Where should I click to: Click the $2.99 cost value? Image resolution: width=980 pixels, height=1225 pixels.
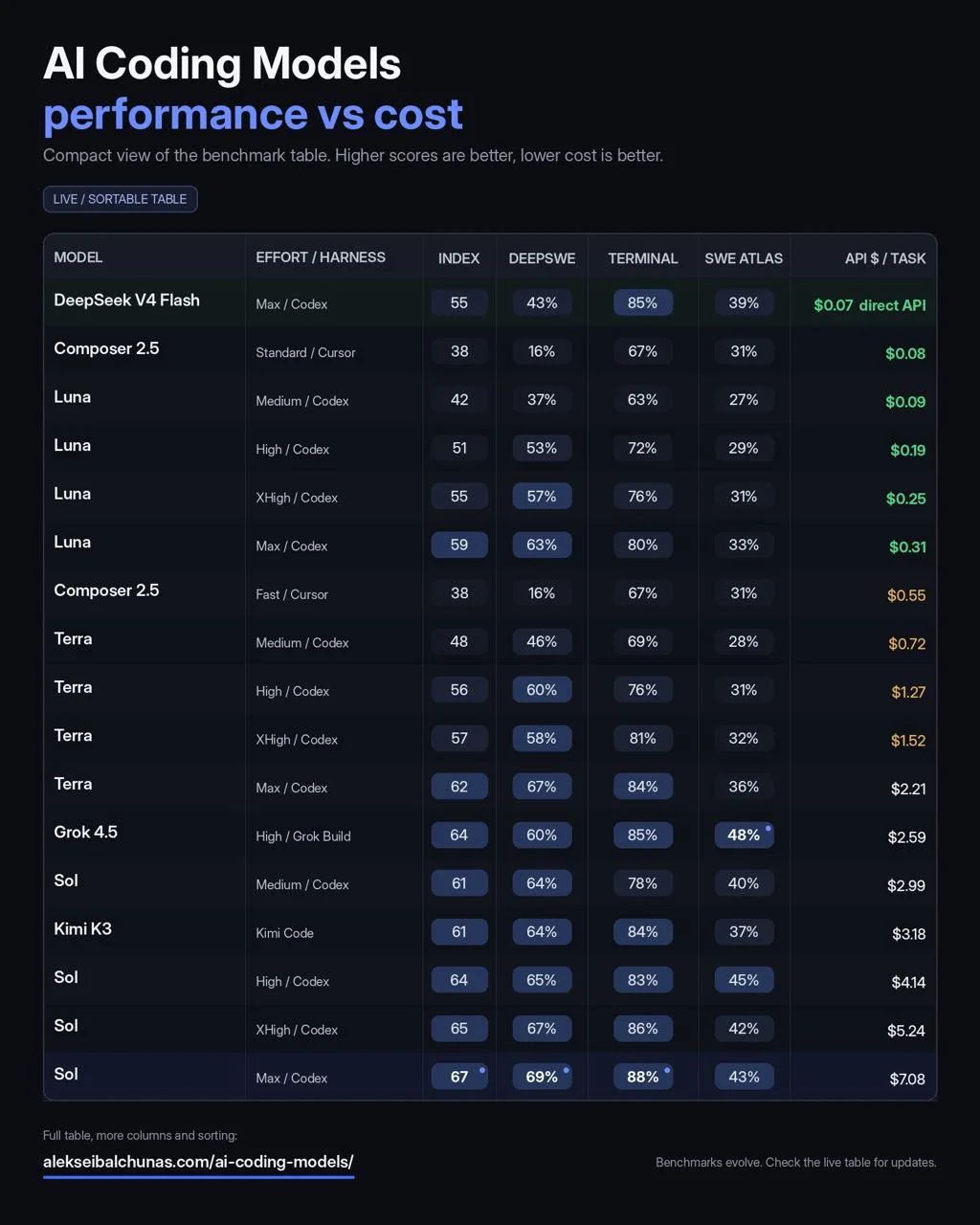click(x=906, y=885)
